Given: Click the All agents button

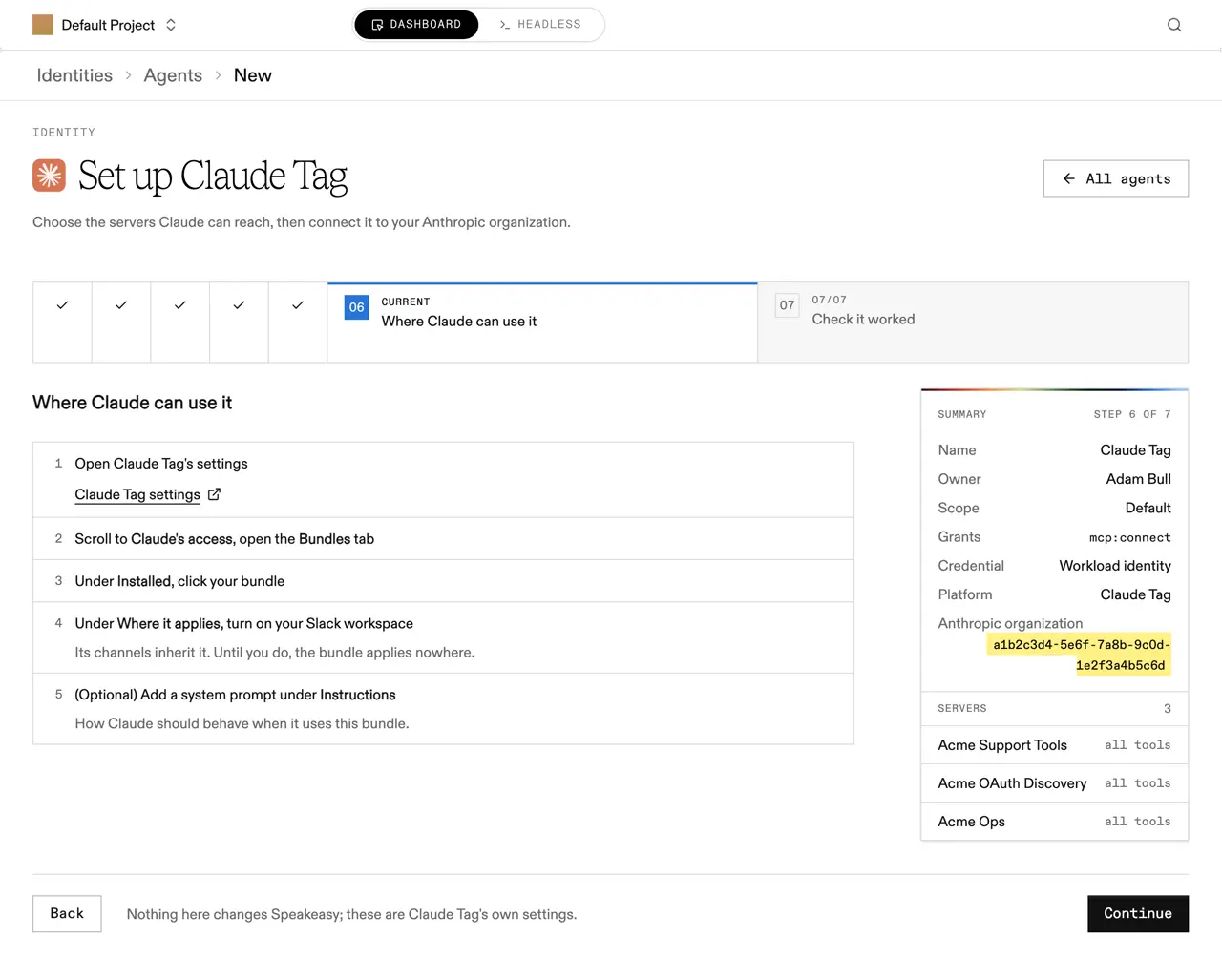Looking at the screenshot, I should (1116, 178).
